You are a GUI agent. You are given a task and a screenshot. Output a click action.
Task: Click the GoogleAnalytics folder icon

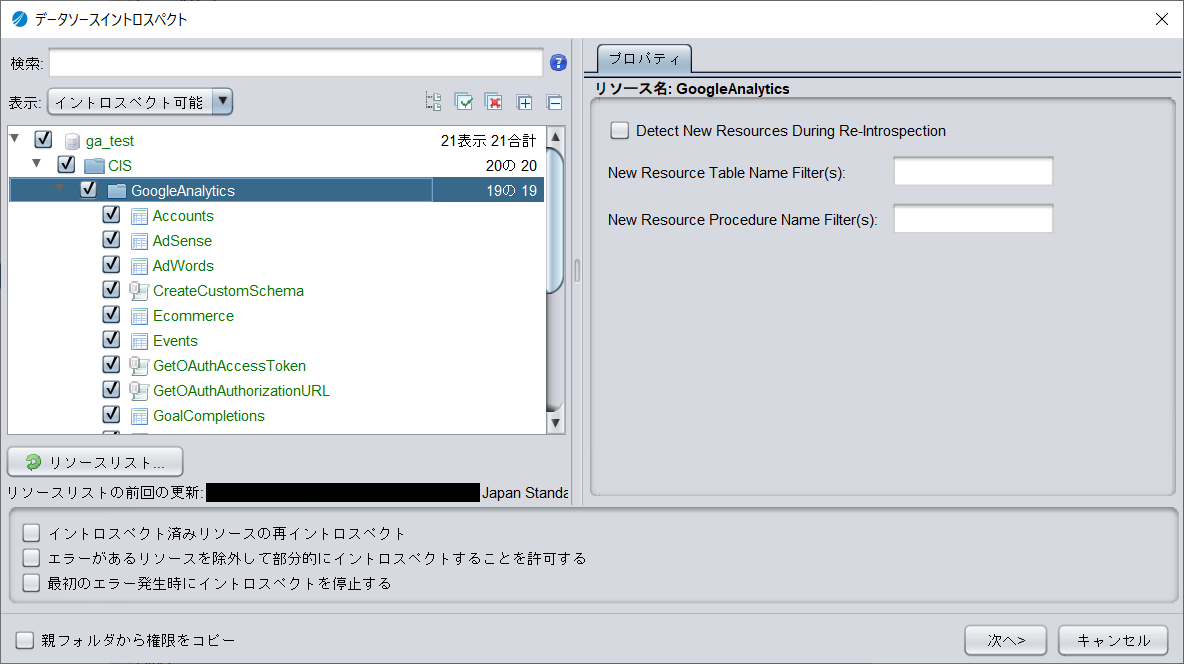point(117,191)
